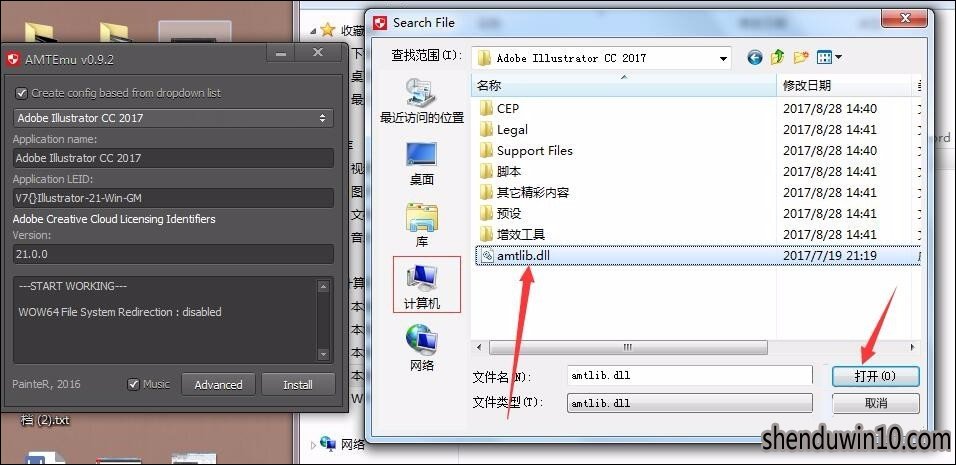Image resolution: width=956 pixels, height=465 pixels.
Task: Close the Search File dialog
Action: [x=905, y=20]
